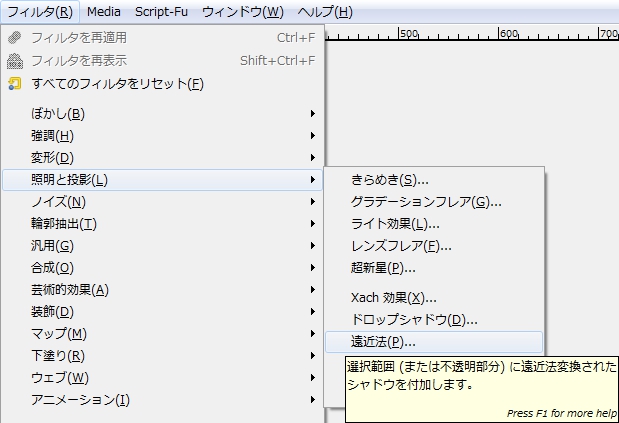Click フィルタを再表示 menu entry
Viewport: 619px width, 423px height.
tap(162, 61)
